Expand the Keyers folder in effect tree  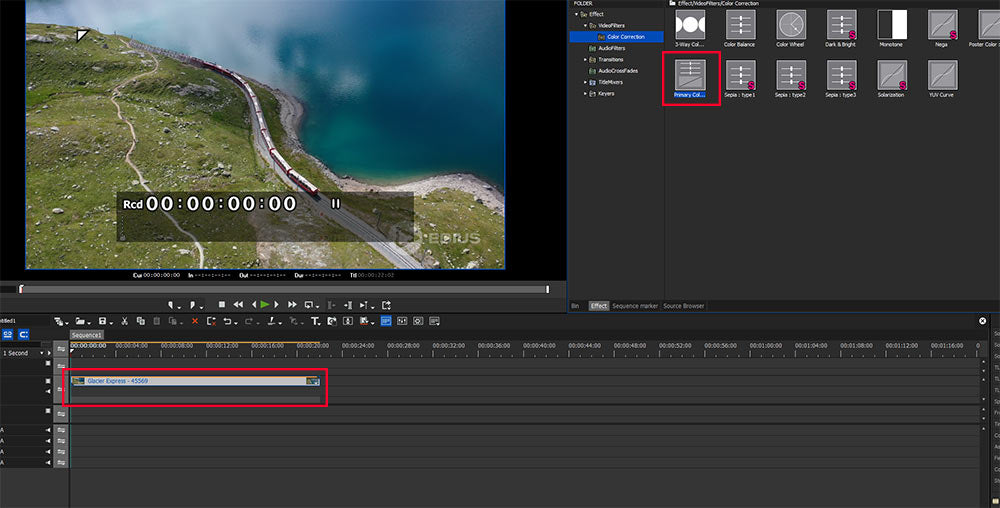coord(586,94)
